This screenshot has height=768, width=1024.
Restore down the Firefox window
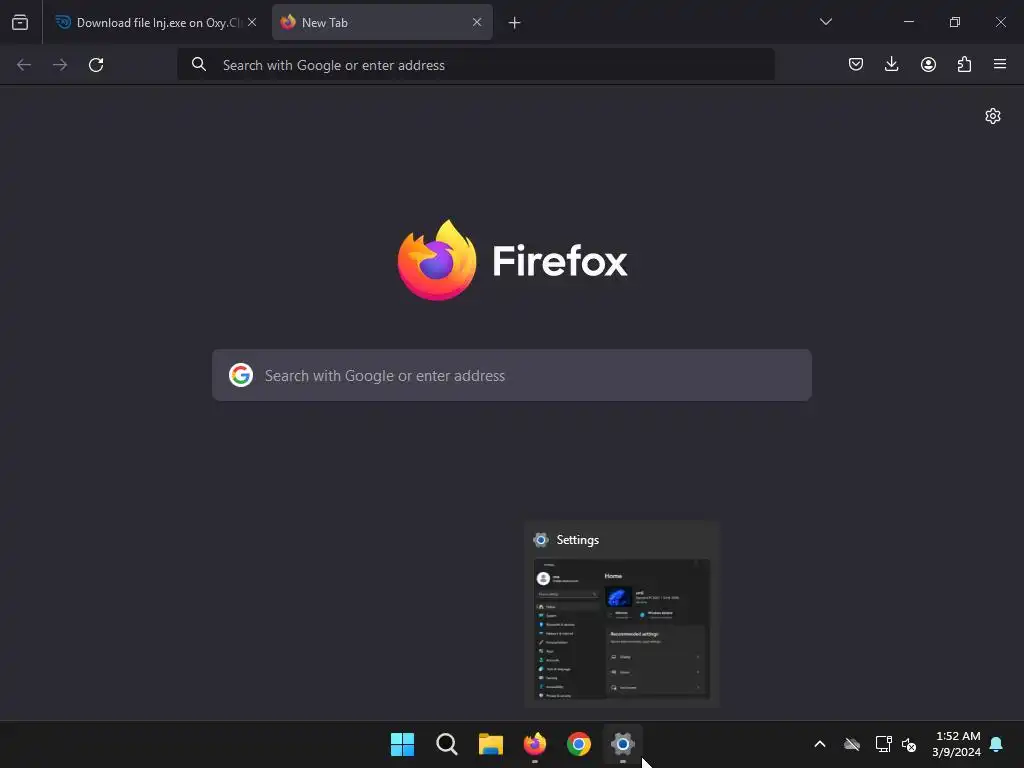pos(955,22)
